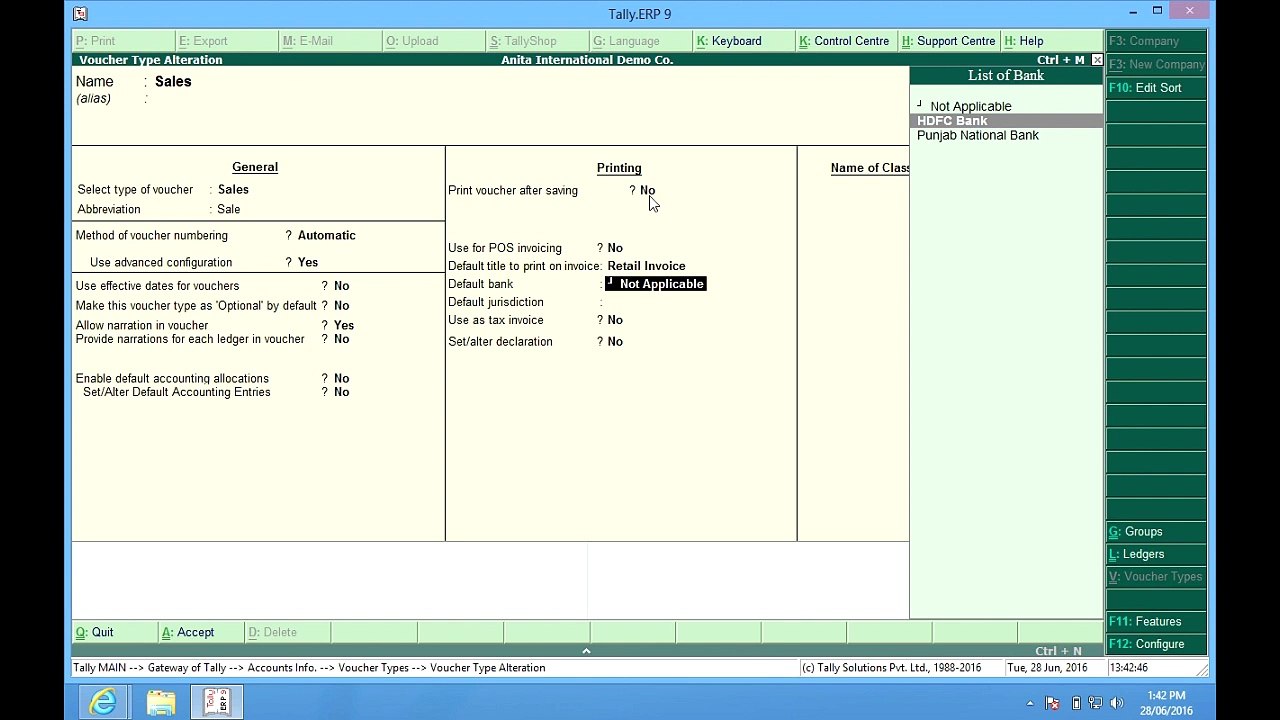1280x720 pixels.
Task: Click the 'Retail Invoice' default title field
Action: (x=646, y=266)
